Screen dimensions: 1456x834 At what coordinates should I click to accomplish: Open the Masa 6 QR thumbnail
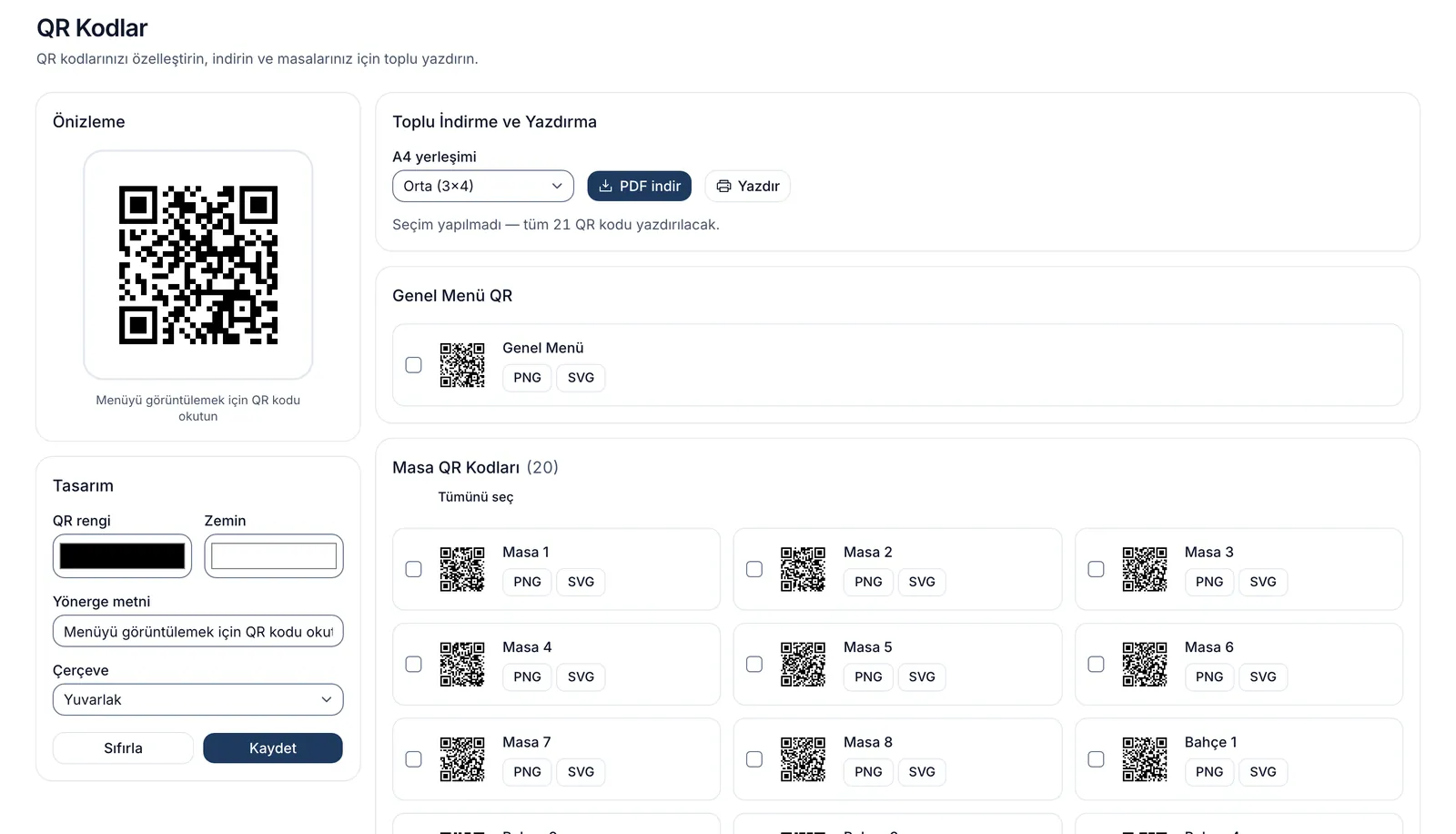(1145, 664)
